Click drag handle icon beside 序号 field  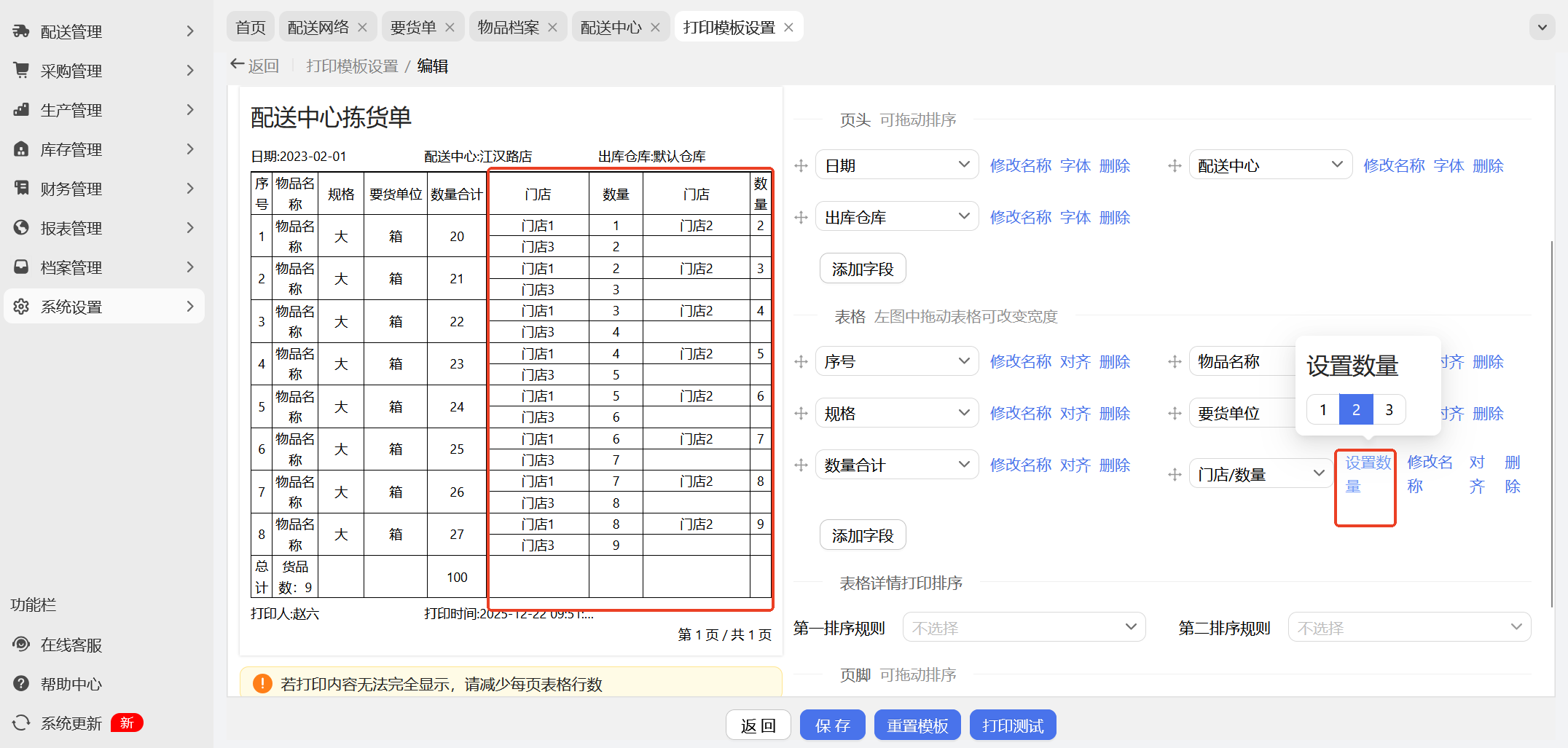[801, 362]
